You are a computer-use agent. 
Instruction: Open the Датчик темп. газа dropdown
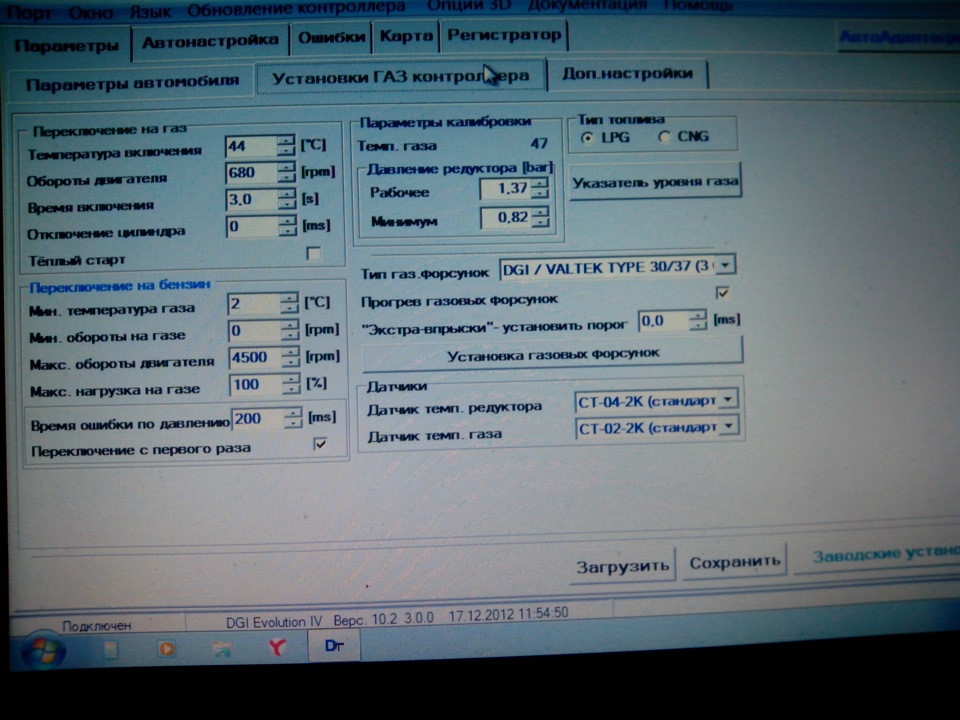tap(729, 428)
